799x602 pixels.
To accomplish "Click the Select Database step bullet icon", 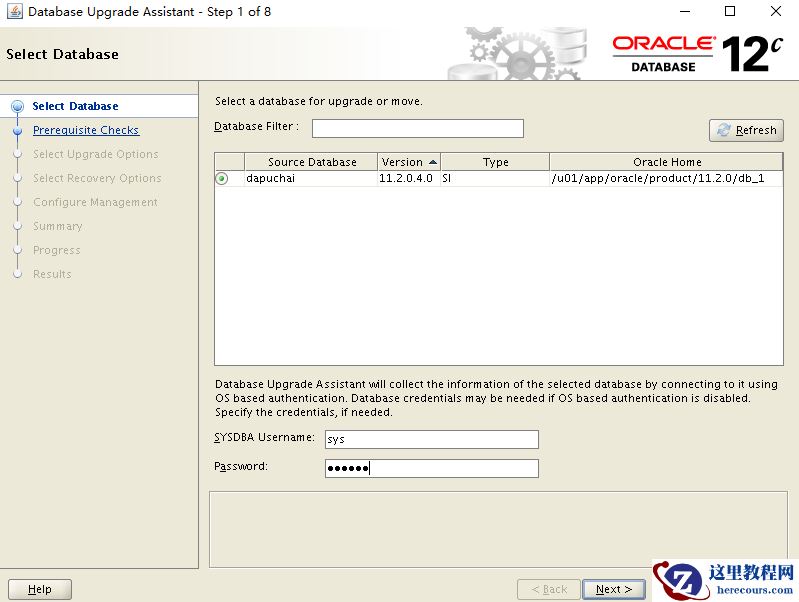I will [x=17, y=106].
